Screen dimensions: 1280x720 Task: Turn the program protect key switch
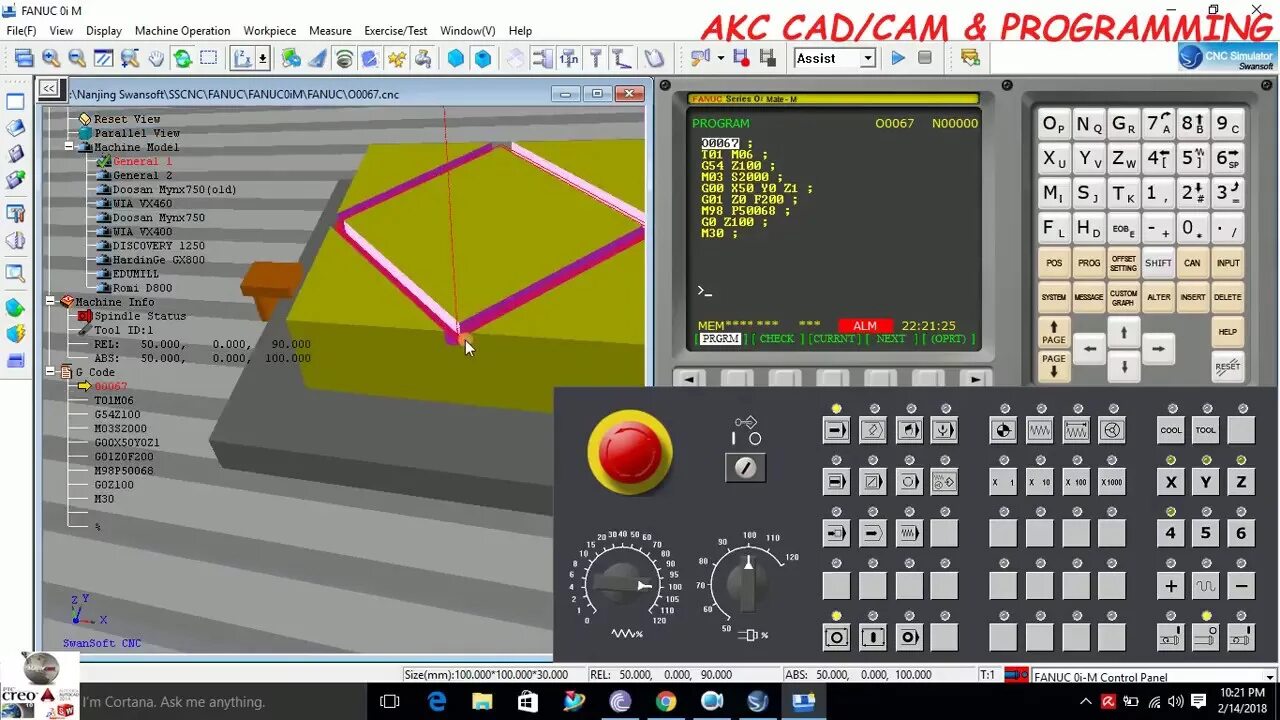tap(745, 467)
